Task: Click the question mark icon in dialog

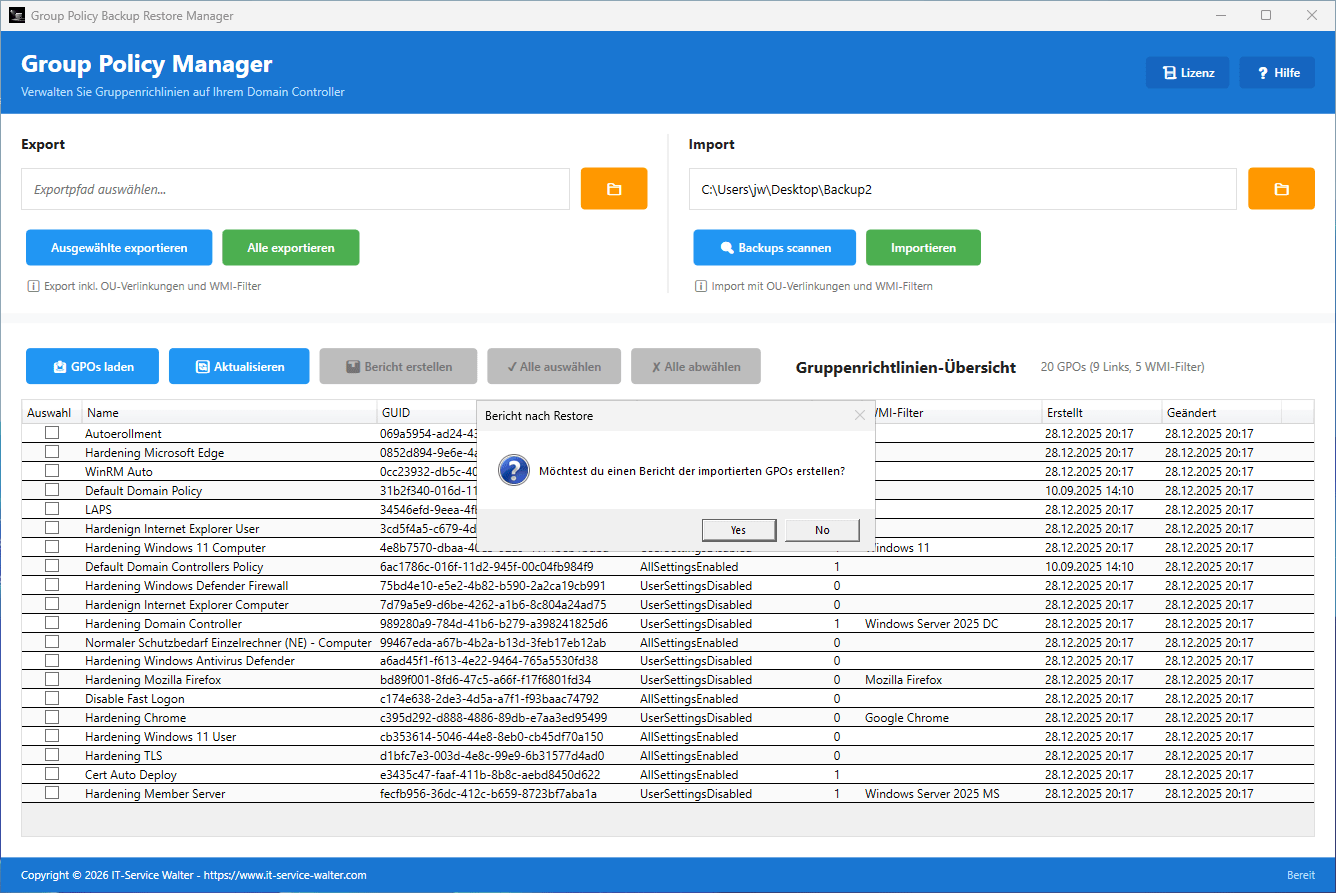Action: click(x=514, y=470)
